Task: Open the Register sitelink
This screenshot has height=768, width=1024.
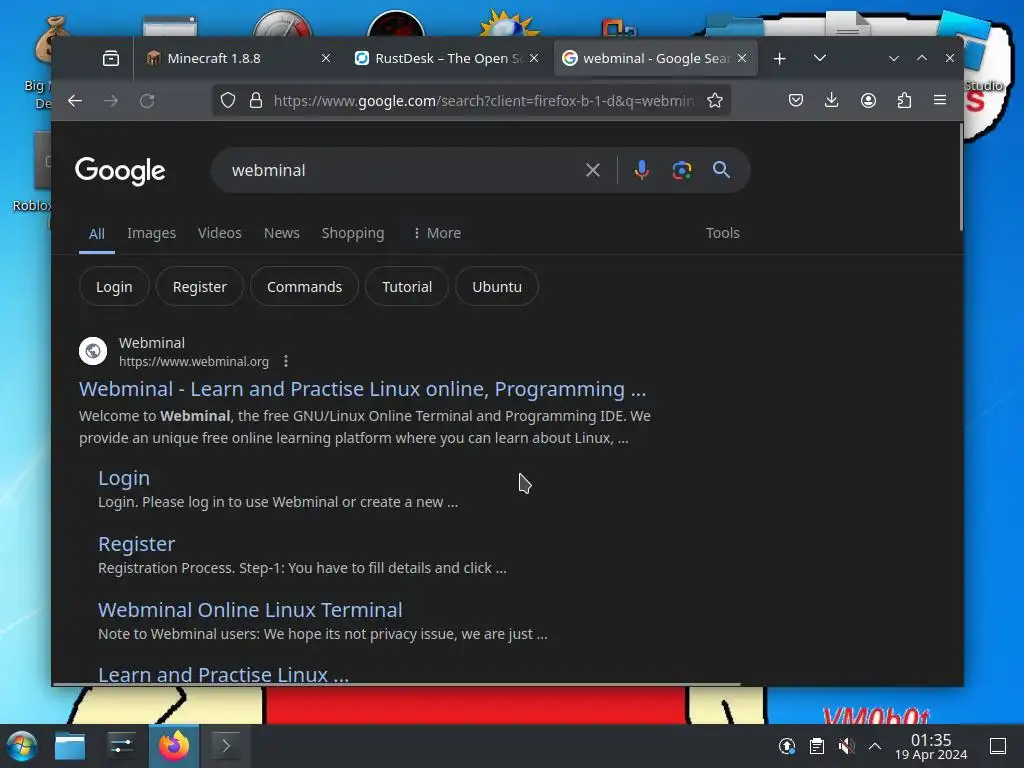Action: [x=136, y=544]
